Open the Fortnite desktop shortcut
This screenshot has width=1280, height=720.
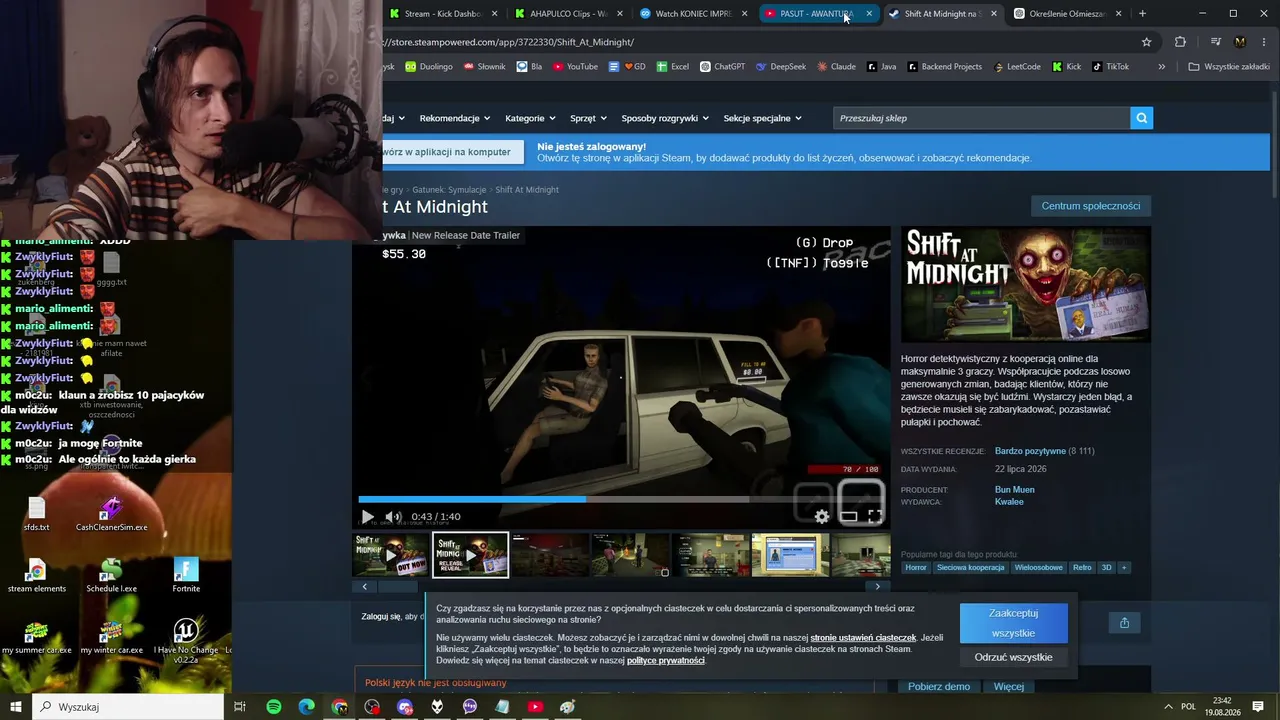click(186, 575)
